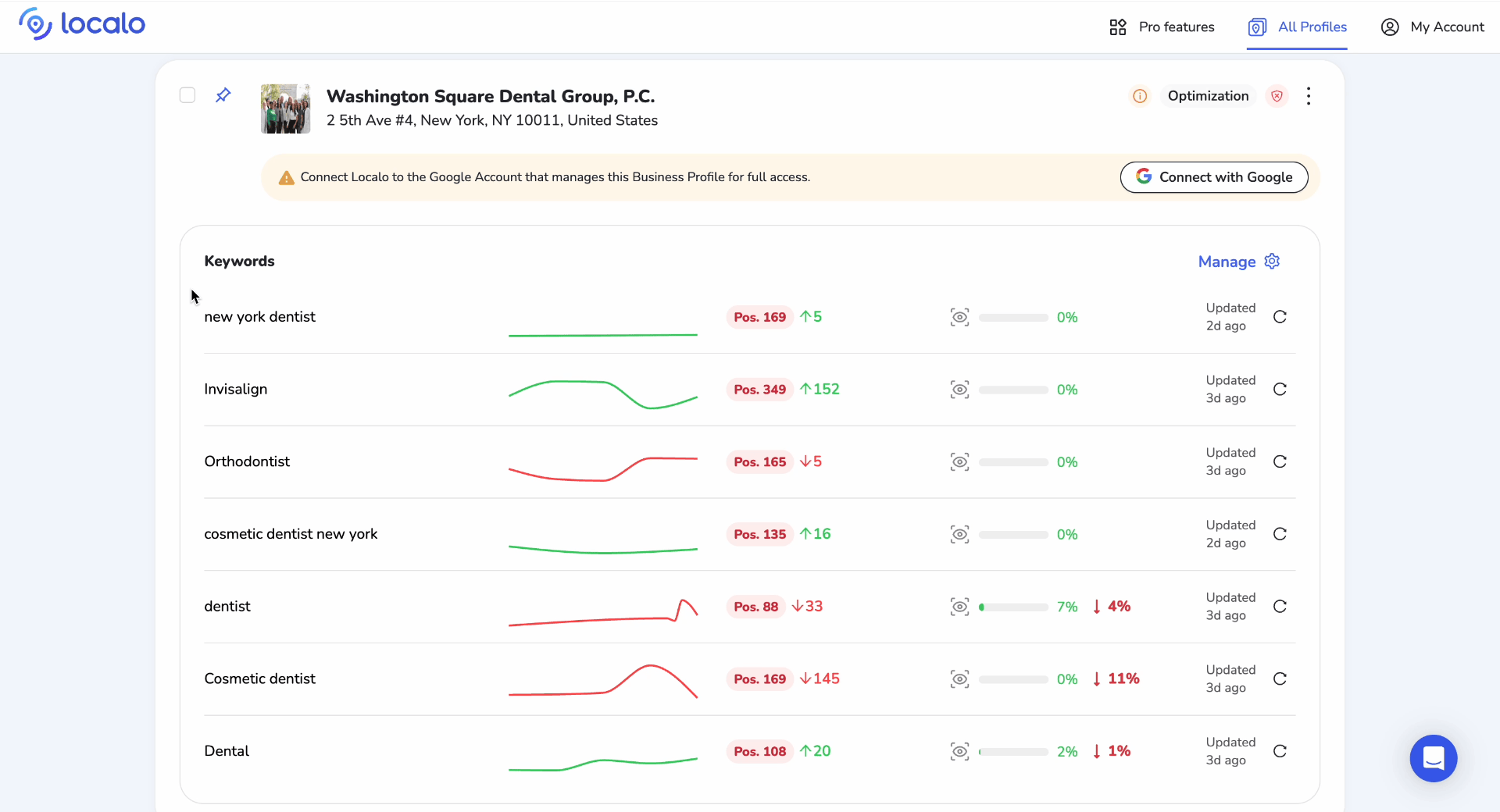Viewport: 1500px width, 812px height.
Task: Refresh the Orthodontist keyword ranking
Action: pos(1280,462)
